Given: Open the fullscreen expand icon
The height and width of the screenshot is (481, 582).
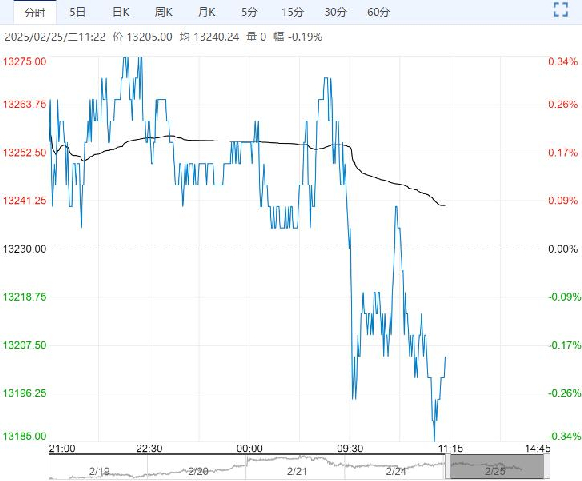Looking at the screenshot, I should click(560, 10).
